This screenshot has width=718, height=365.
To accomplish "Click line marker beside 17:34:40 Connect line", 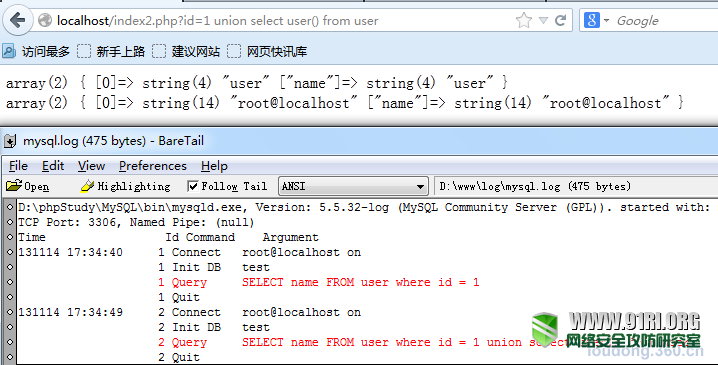I will coord(10,252).
